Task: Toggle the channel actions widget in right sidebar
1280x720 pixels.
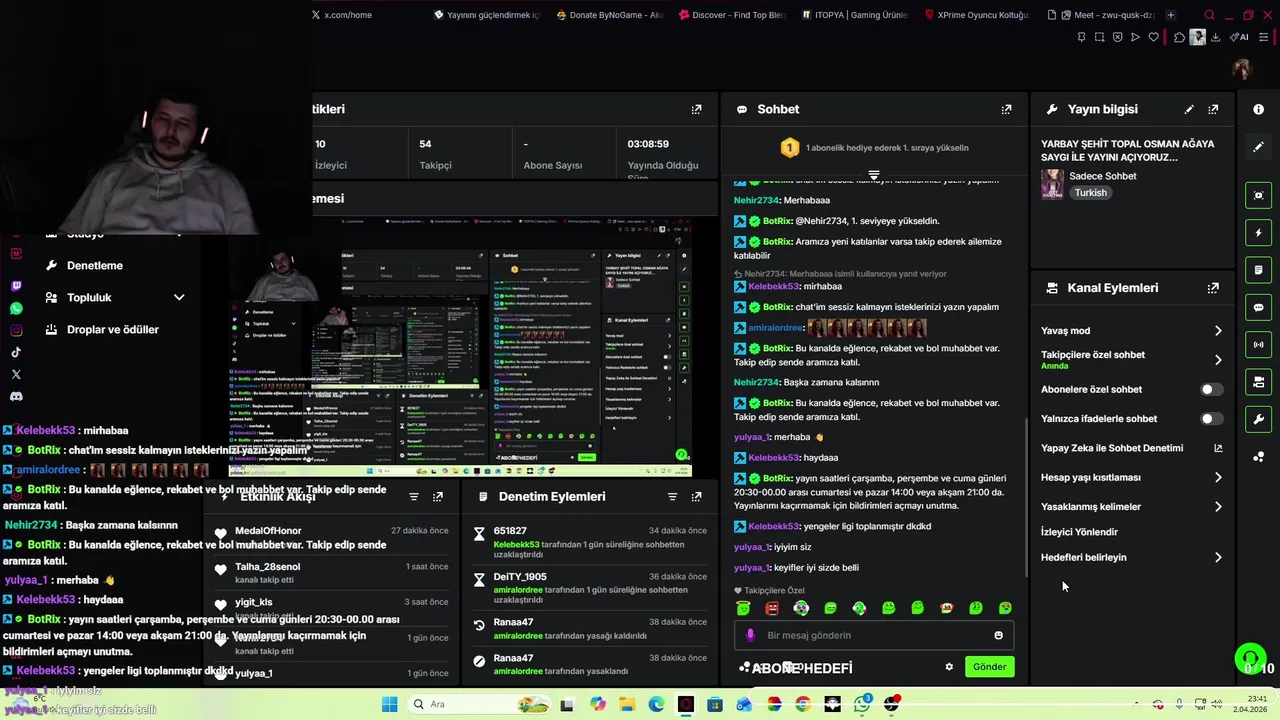Action: click(x=1258, y=382)
